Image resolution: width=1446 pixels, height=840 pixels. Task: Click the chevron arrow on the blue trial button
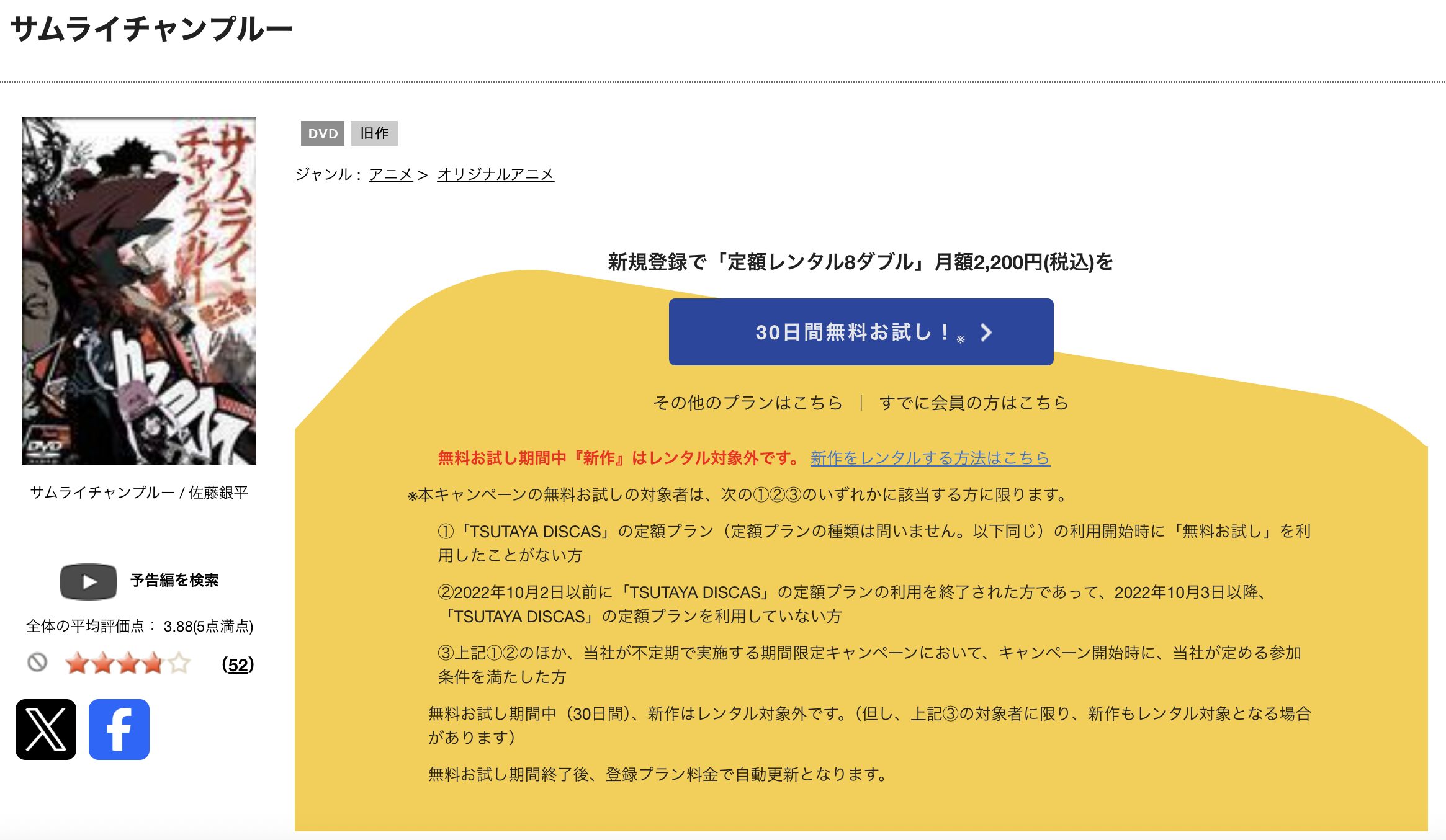[986, 333]
